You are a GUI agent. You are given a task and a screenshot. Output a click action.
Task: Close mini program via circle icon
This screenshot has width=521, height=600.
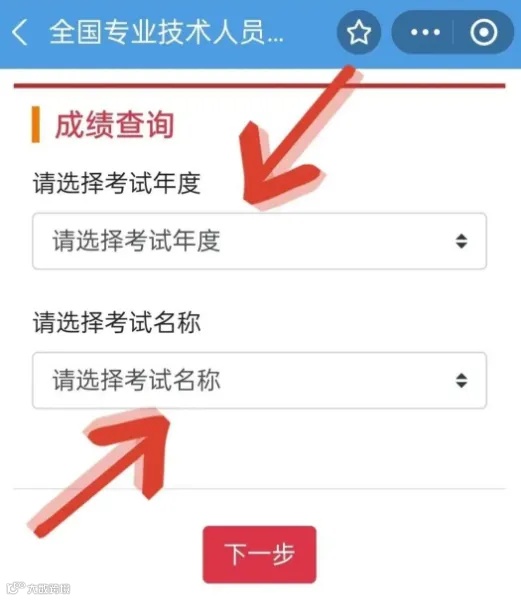coord(484,32)
